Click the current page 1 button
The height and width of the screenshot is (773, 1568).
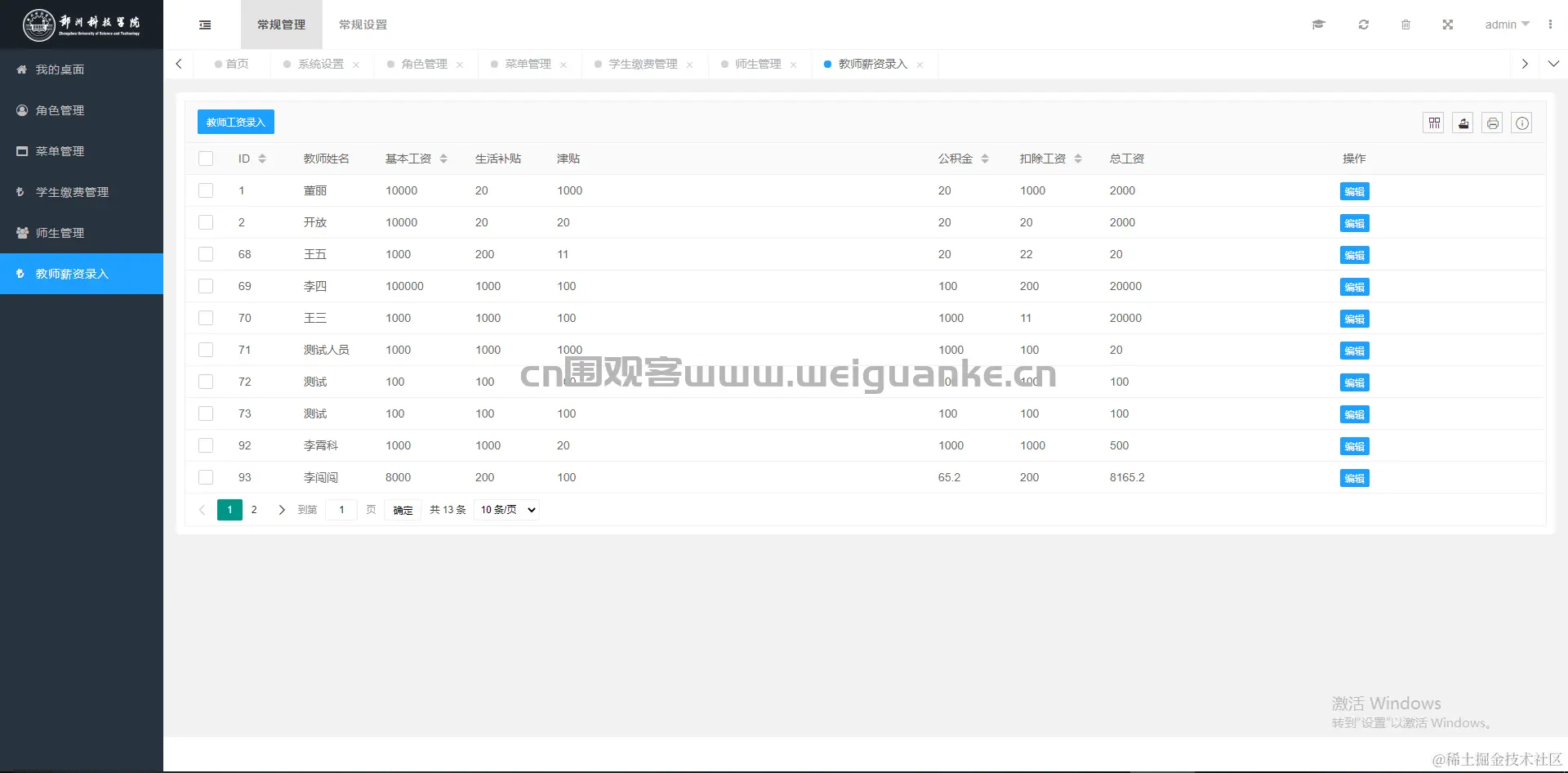pos(229,510)
